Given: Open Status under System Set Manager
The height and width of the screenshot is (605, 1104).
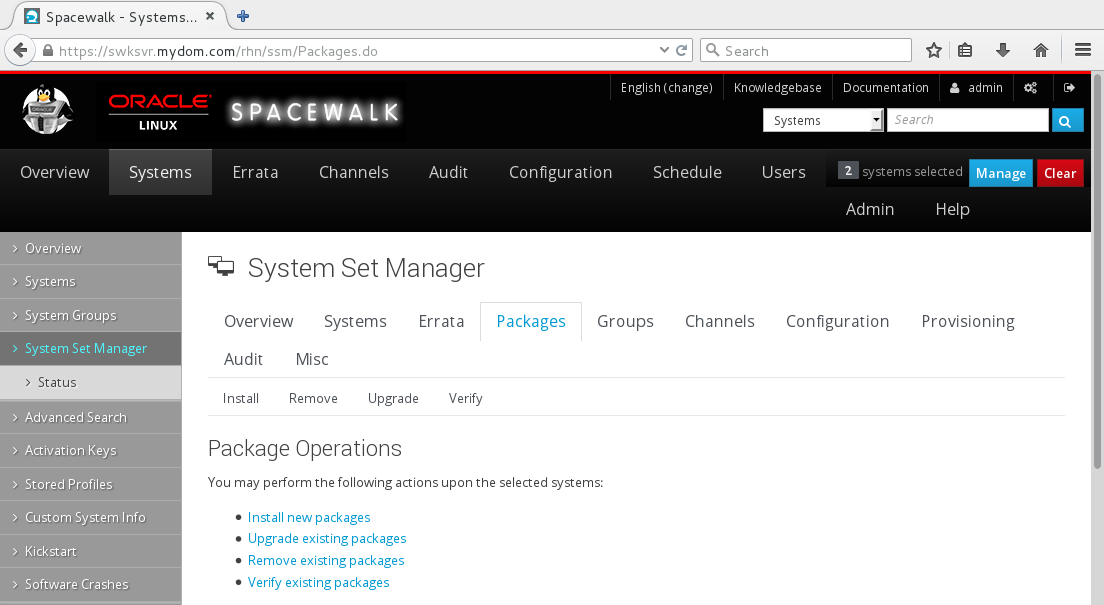Looking at the screenshot, I should pos(91,382).
